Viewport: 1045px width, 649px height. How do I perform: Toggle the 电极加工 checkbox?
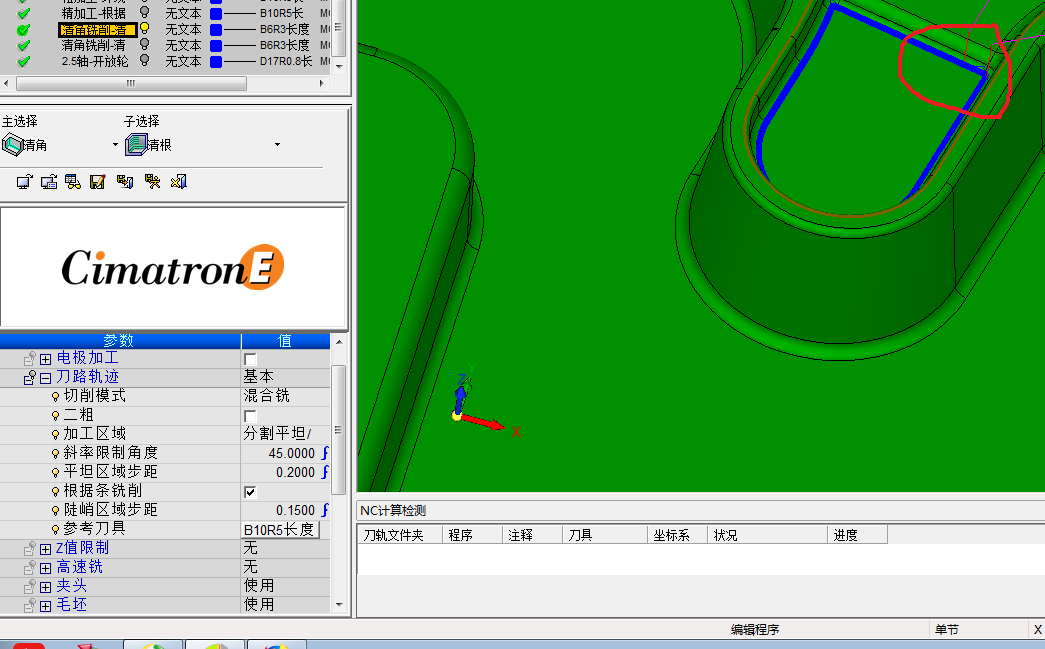250,359
